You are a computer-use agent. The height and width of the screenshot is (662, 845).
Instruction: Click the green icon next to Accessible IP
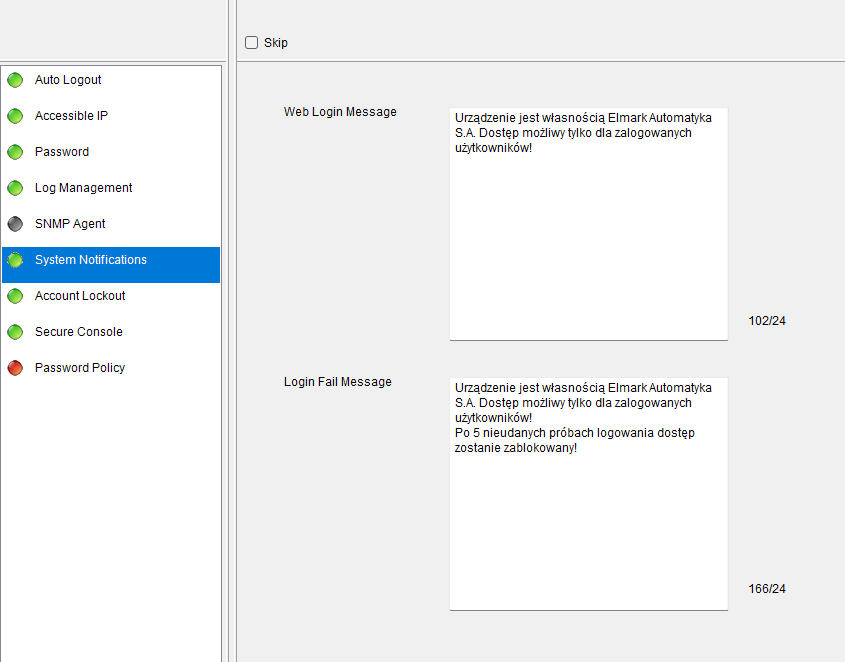[x=15, y=116]
